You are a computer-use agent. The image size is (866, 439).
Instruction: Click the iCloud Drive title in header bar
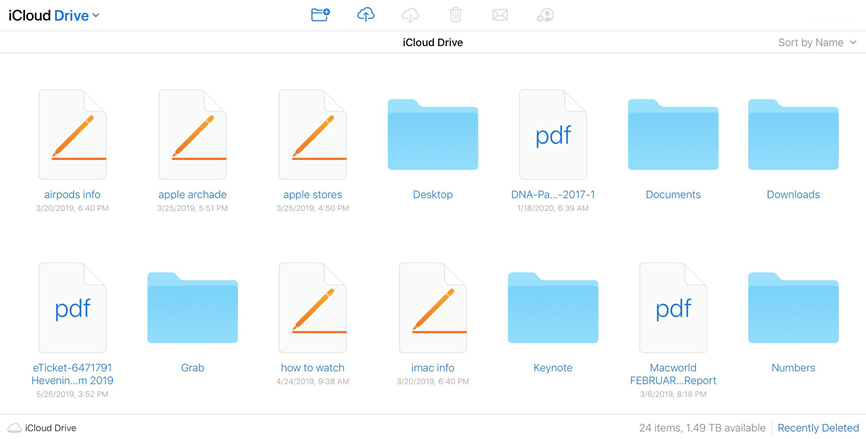coord(432,43)
